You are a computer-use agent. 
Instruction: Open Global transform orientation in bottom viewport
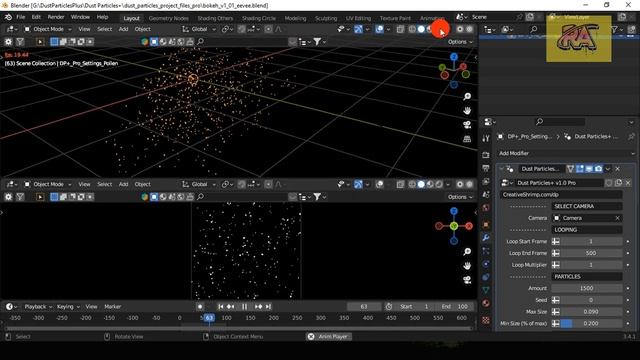199,184
